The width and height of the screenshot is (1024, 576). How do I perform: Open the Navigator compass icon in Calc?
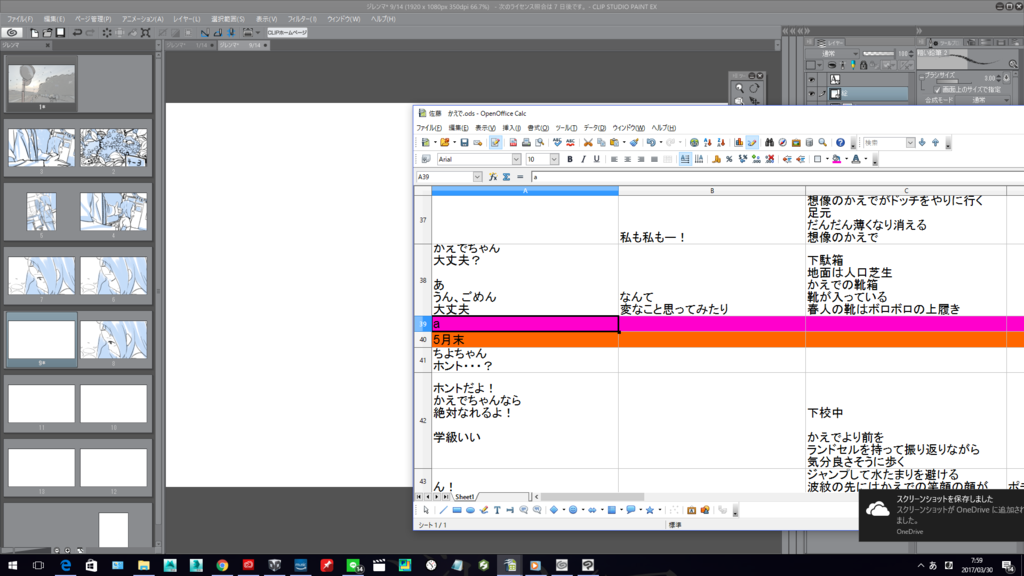pyautogui.click(x=782, y=142)
